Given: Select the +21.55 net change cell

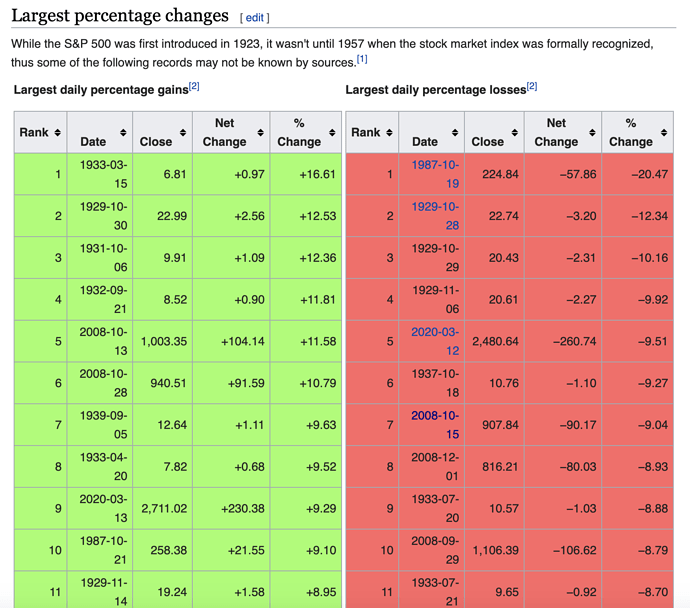Looking at the screenshot, I should point(231,550).
